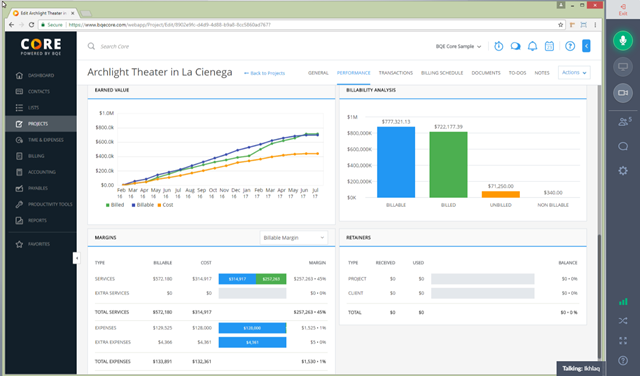Screen dimensions: 640x376
Task: Open meeting settings gear
Action: click(623, 171)
